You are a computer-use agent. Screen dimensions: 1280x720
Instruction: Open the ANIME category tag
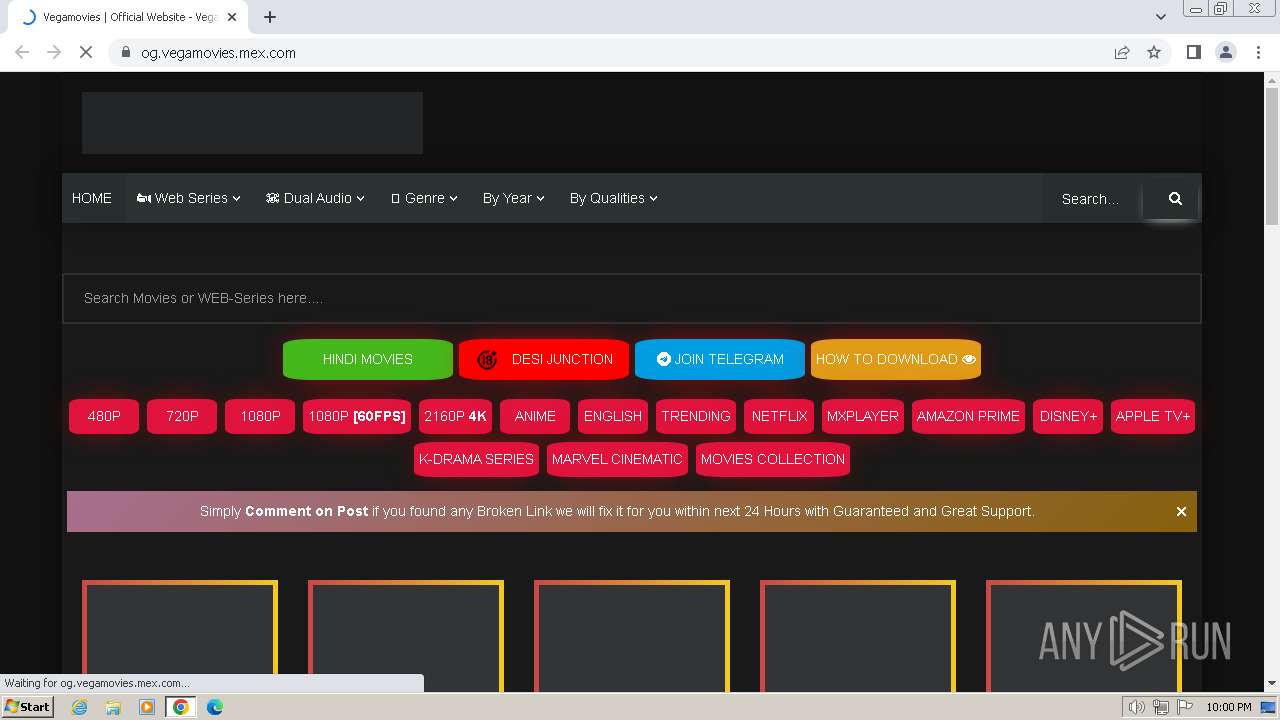[x=535, y=416]
